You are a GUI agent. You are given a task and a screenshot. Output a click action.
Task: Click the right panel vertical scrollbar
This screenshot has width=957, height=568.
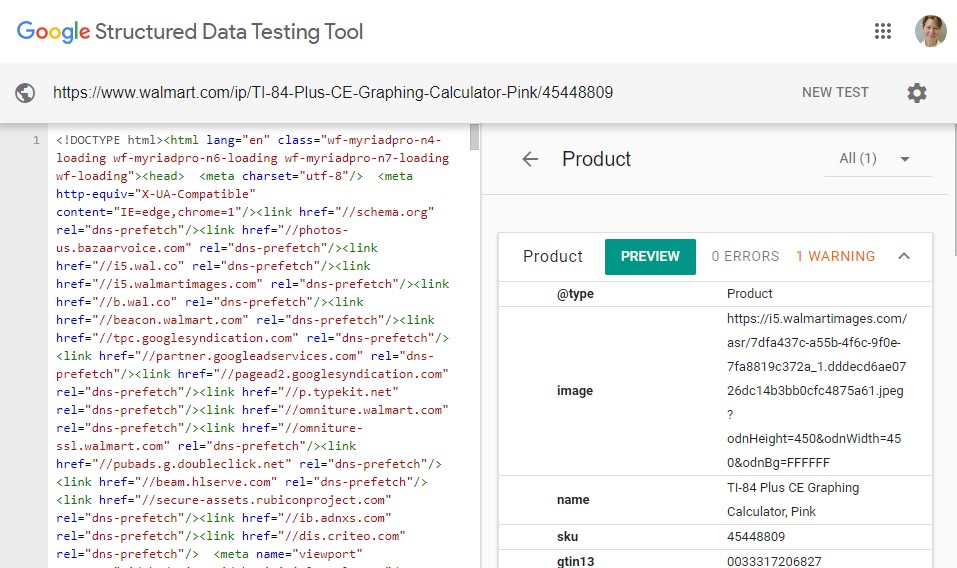coord(954,189)
